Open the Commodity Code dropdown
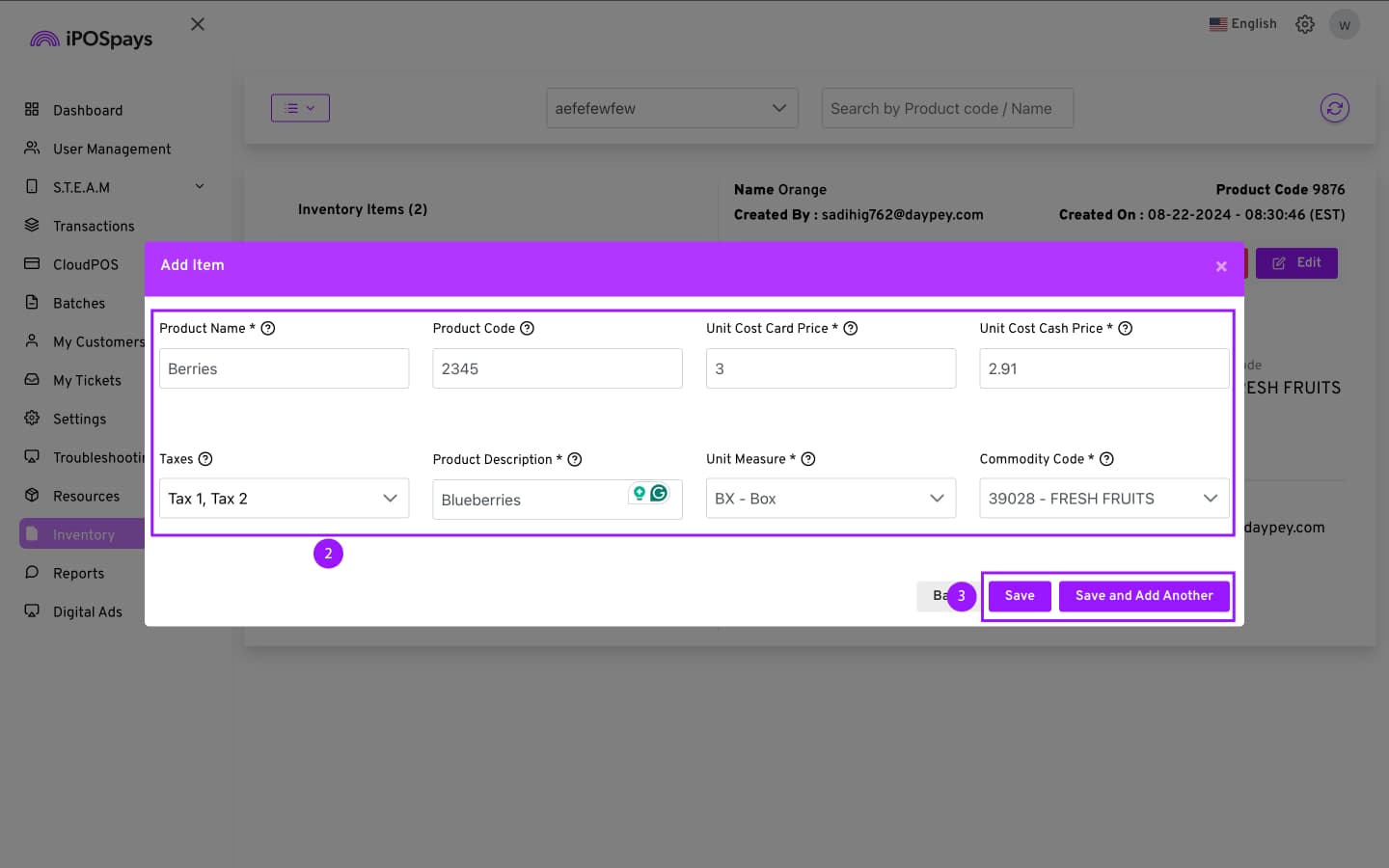 coord(1103,499)
